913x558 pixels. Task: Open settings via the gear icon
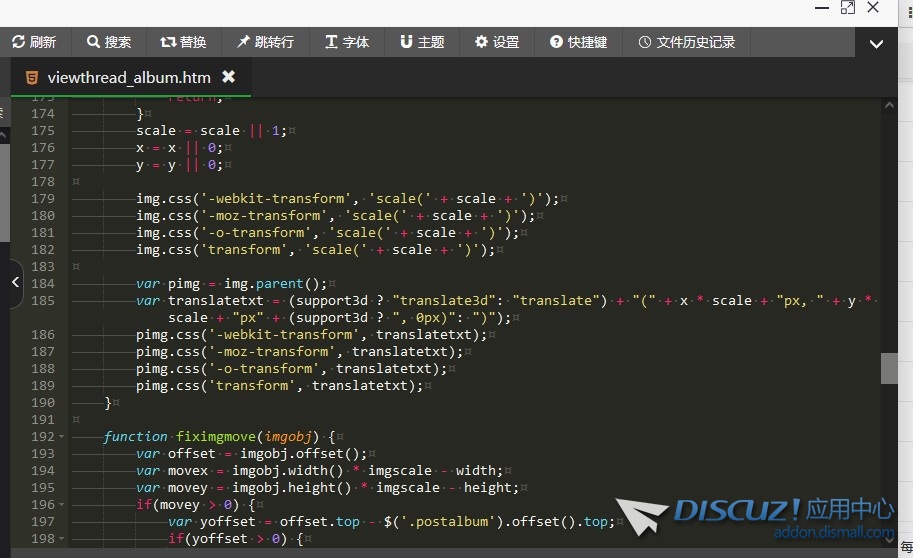(481, 42)
